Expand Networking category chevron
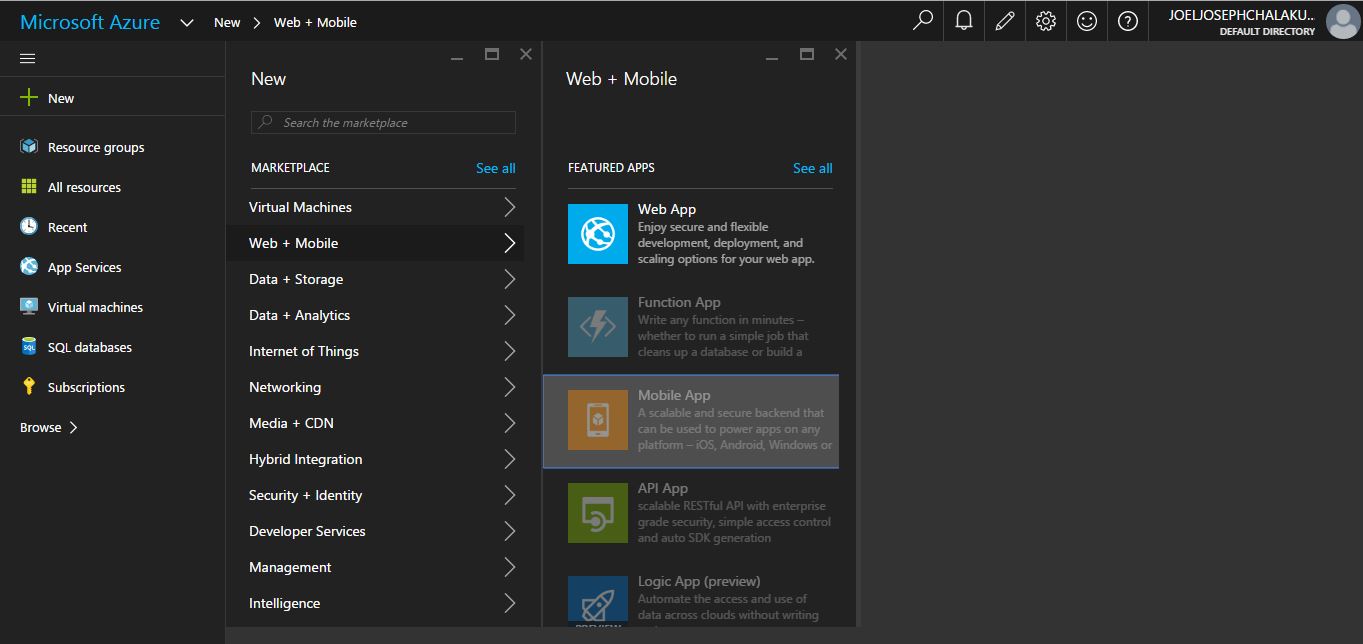 tap(510, 387)
